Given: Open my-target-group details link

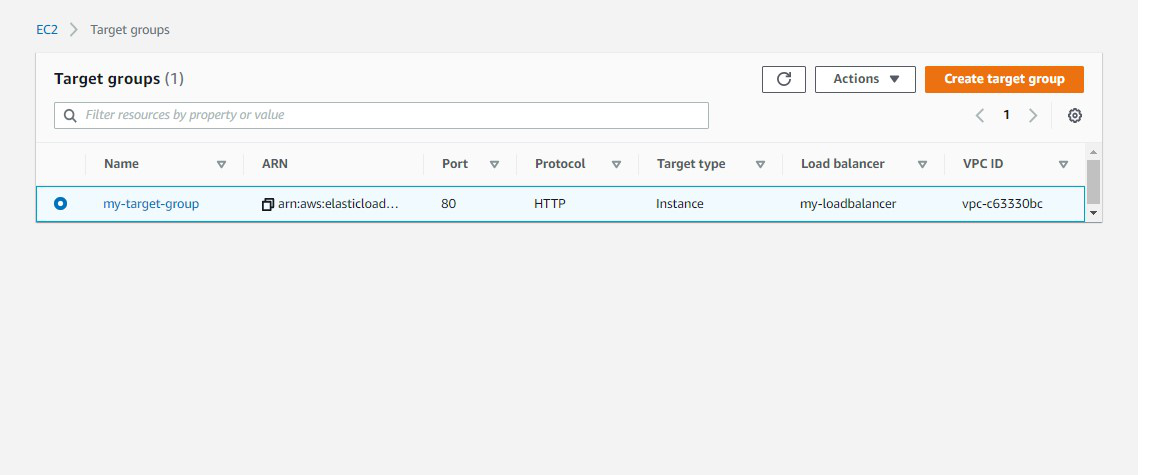Looking at the screenshot, I should click(x=151, y=204).
